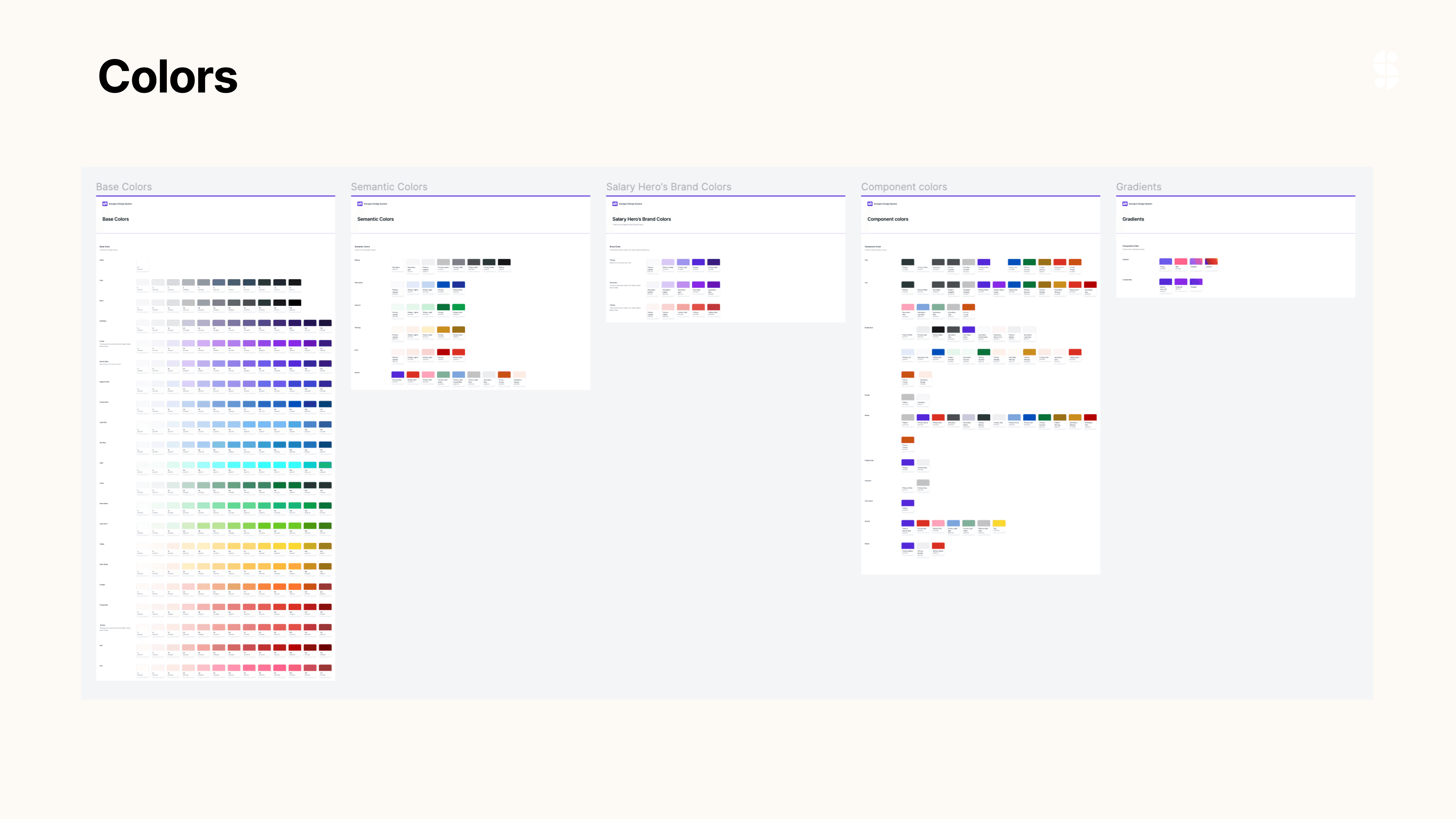1456x819 pixels.
Task: Select the gray "Base Colors" frame label
Action: click(x=124, y=186)
